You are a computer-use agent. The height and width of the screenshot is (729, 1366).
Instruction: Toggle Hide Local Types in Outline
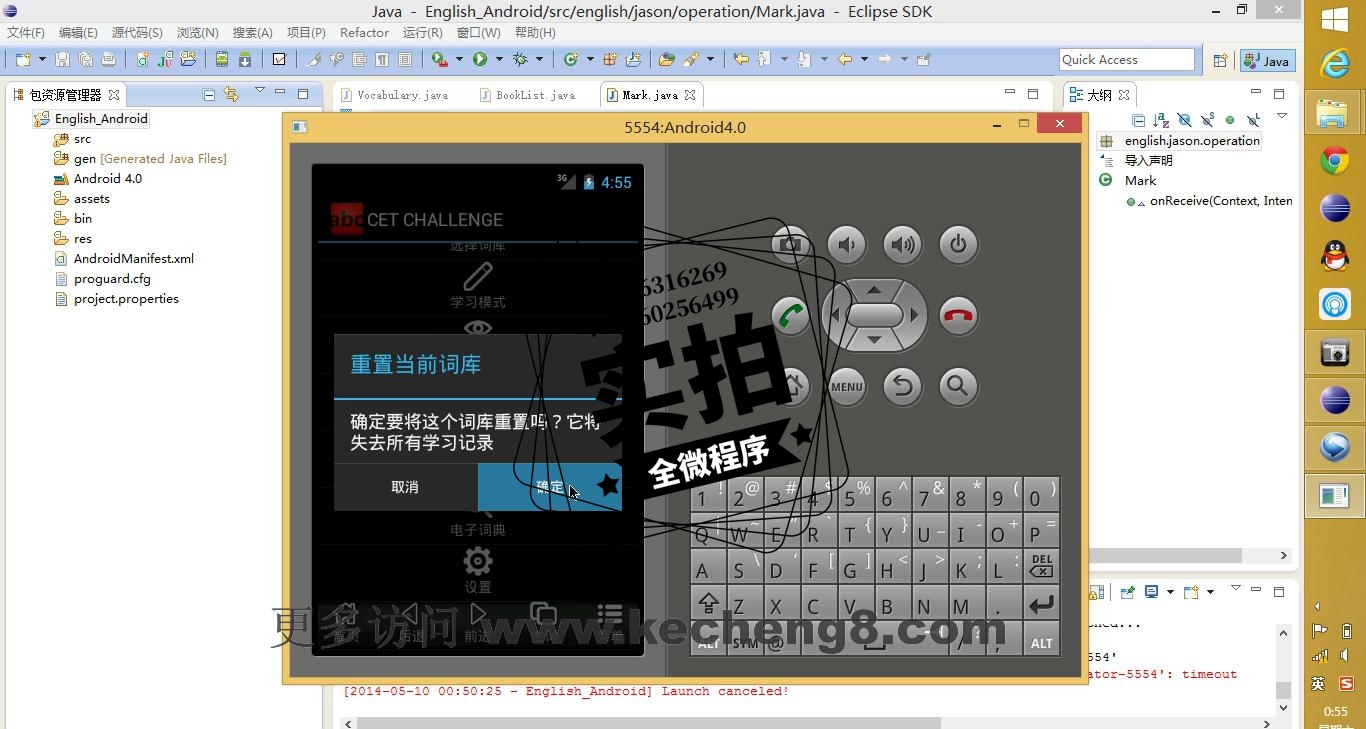(1254, 120)
